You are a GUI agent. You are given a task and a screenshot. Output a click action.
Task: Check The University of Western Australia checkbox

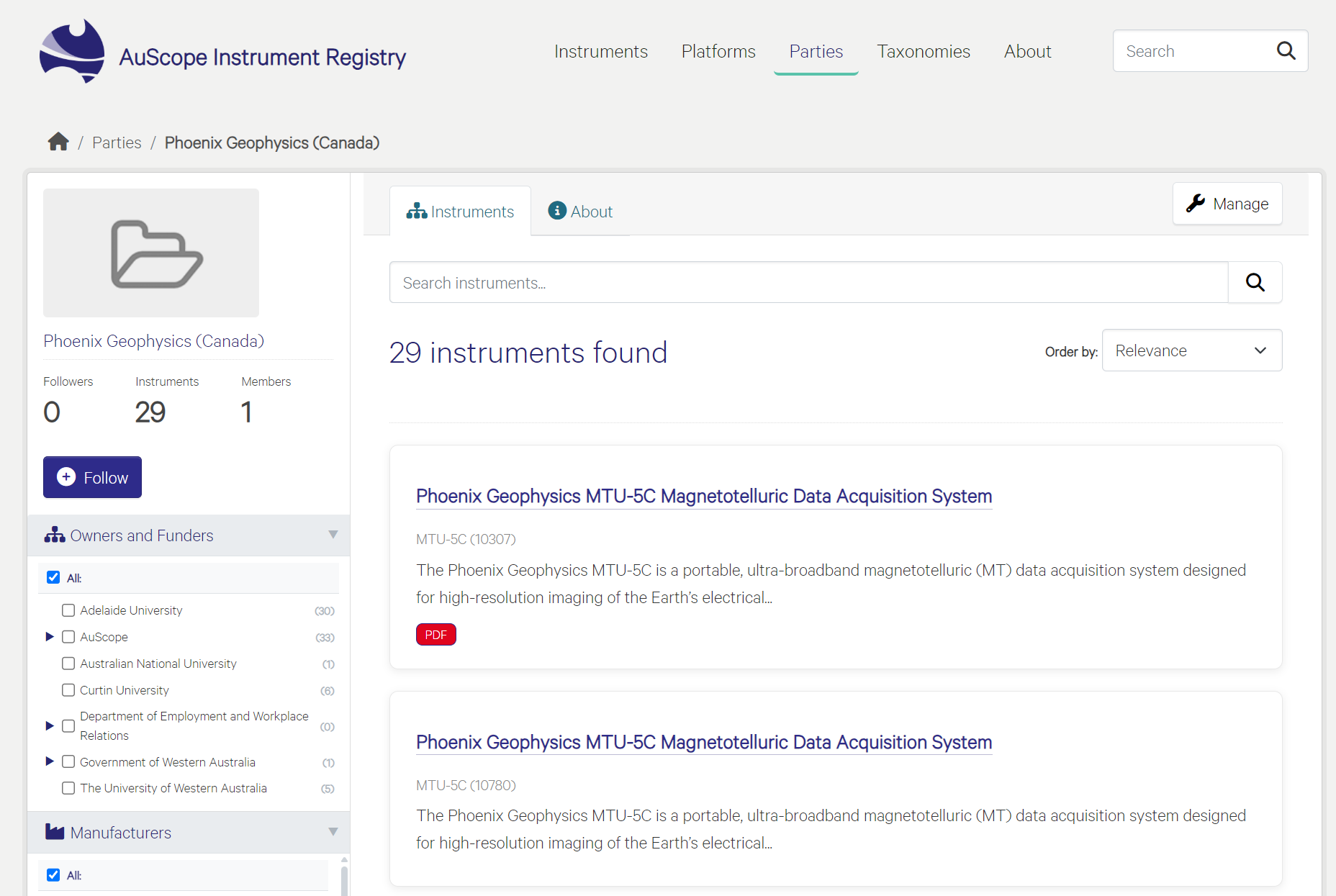coord(68,788)
